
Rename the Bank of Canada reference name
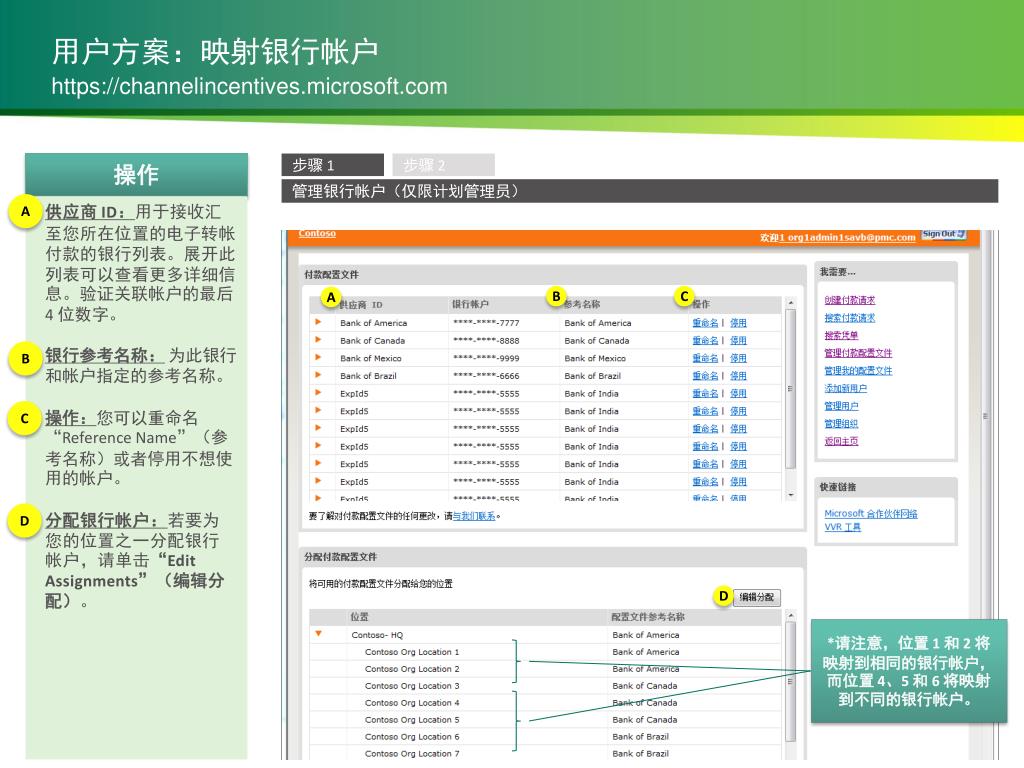pyautogui.click(x=705, y=340)
